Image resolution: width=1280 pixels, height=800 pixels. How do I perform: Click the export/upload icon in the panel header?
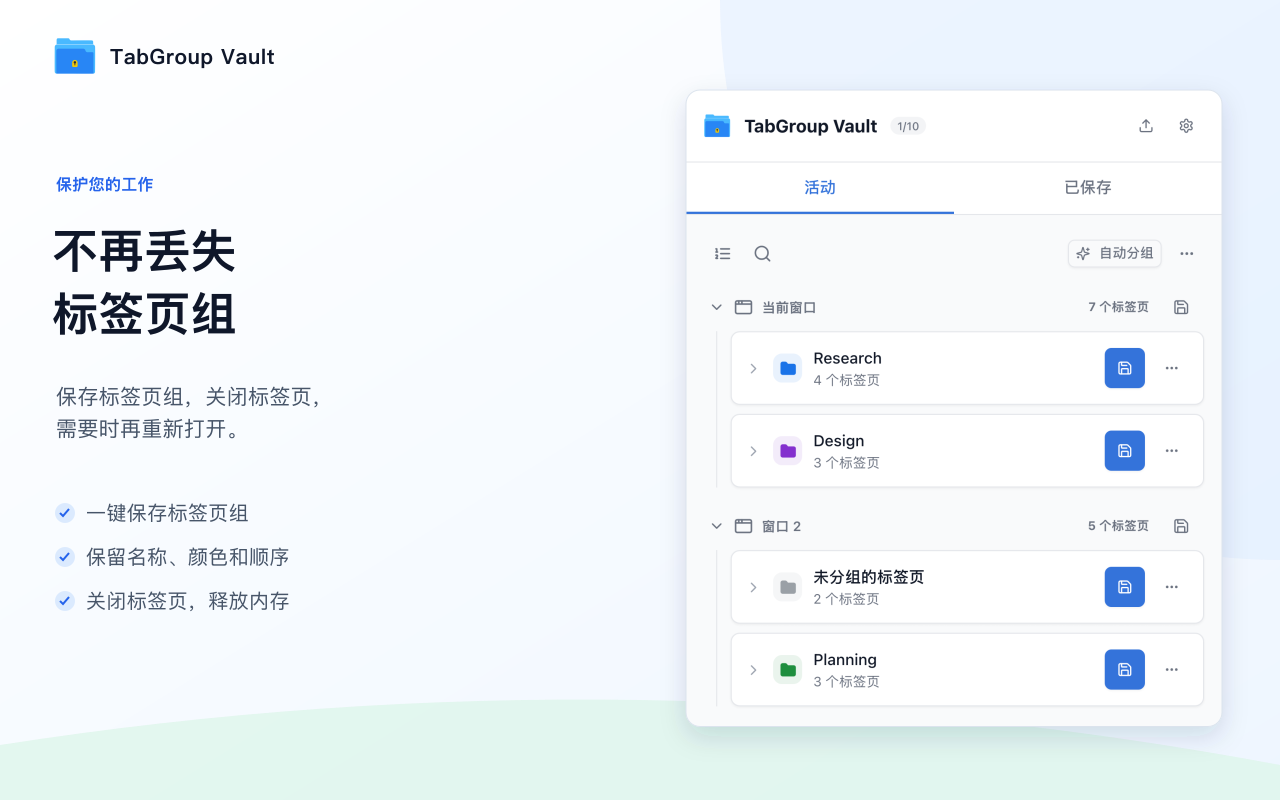[x=1146, y=126]
